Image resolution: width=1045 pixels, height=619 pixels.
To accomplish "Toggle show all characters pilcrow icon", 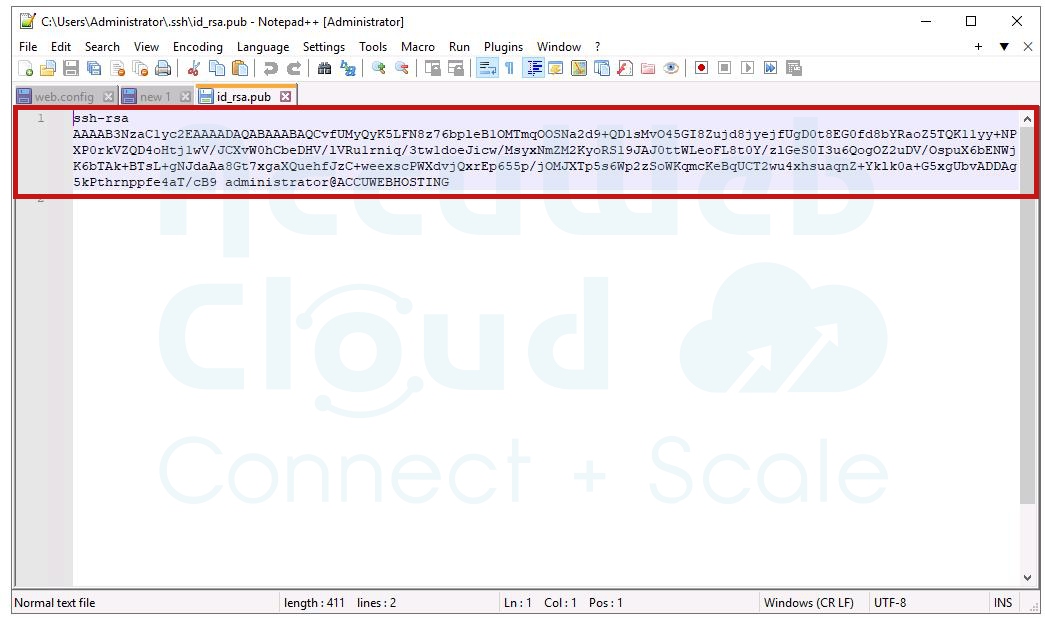I will (509, 68).
